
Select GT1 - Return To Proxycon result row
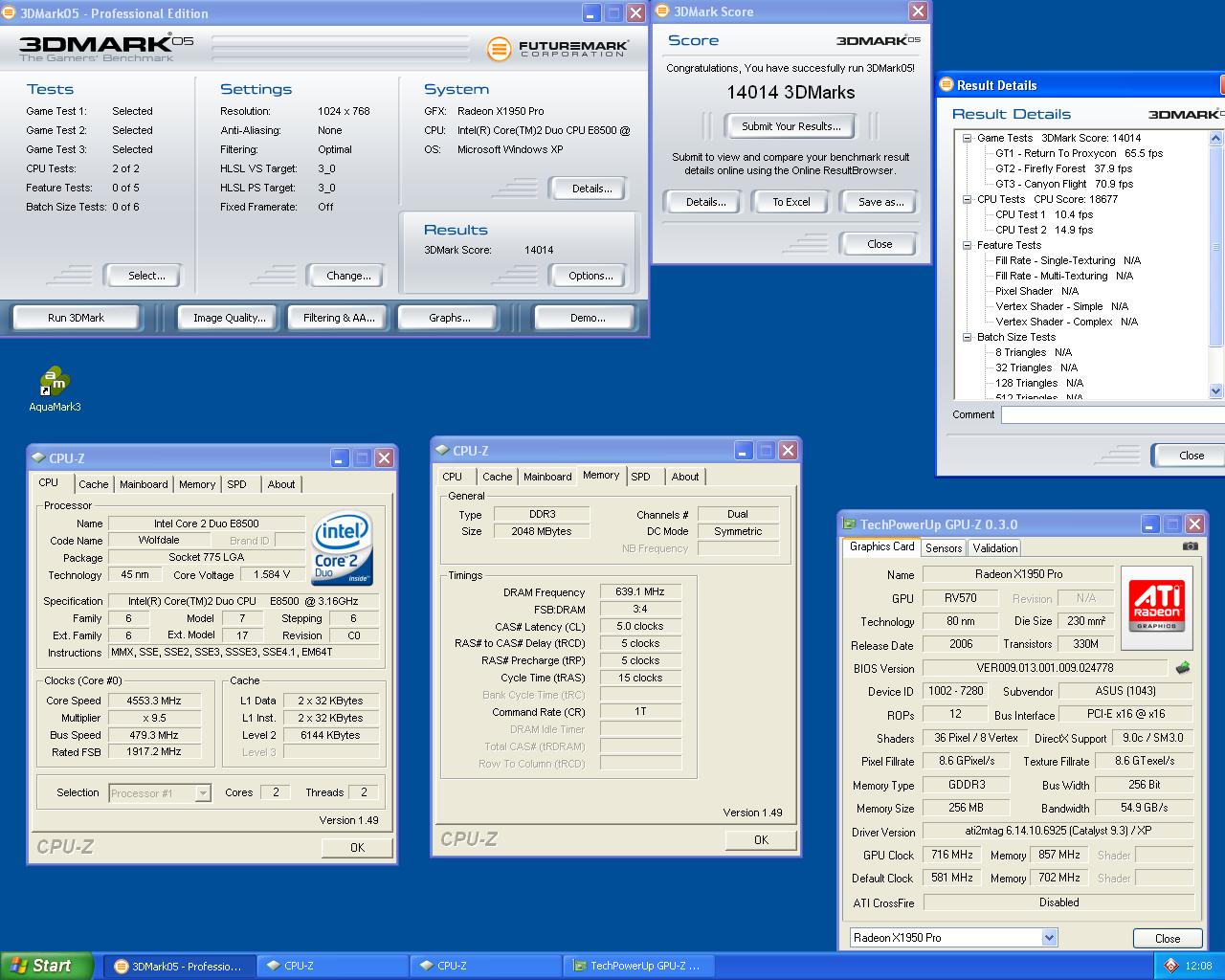point(1079,153)
